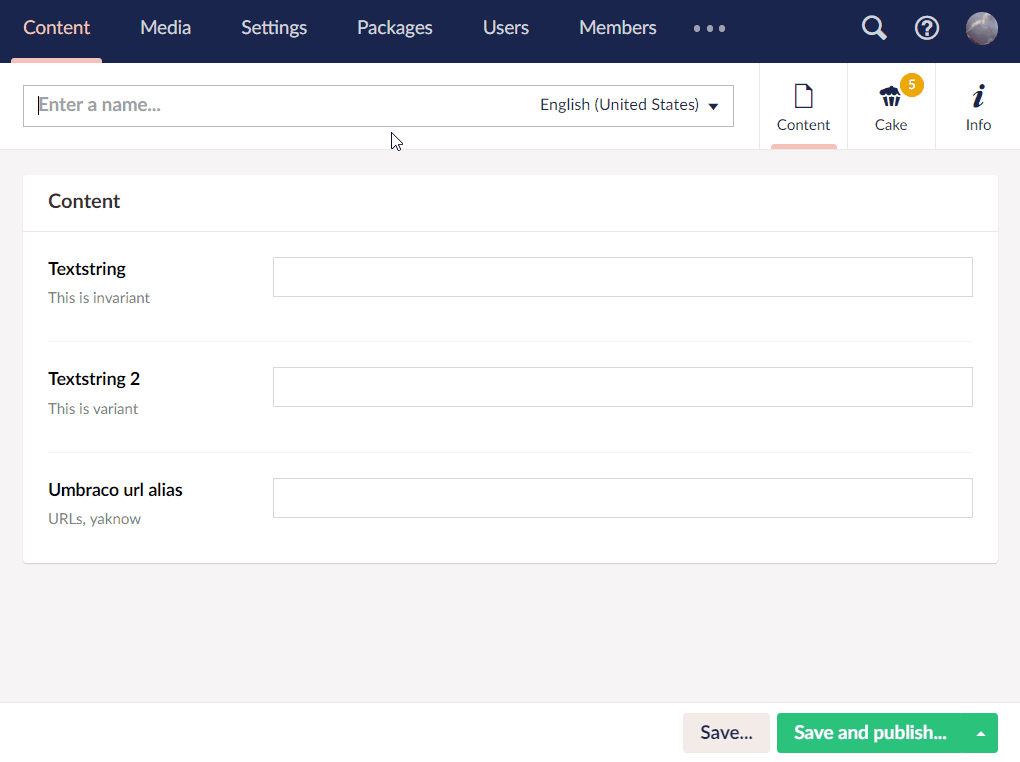Click the Umbraco url alias field

click(x=622, y=497)
